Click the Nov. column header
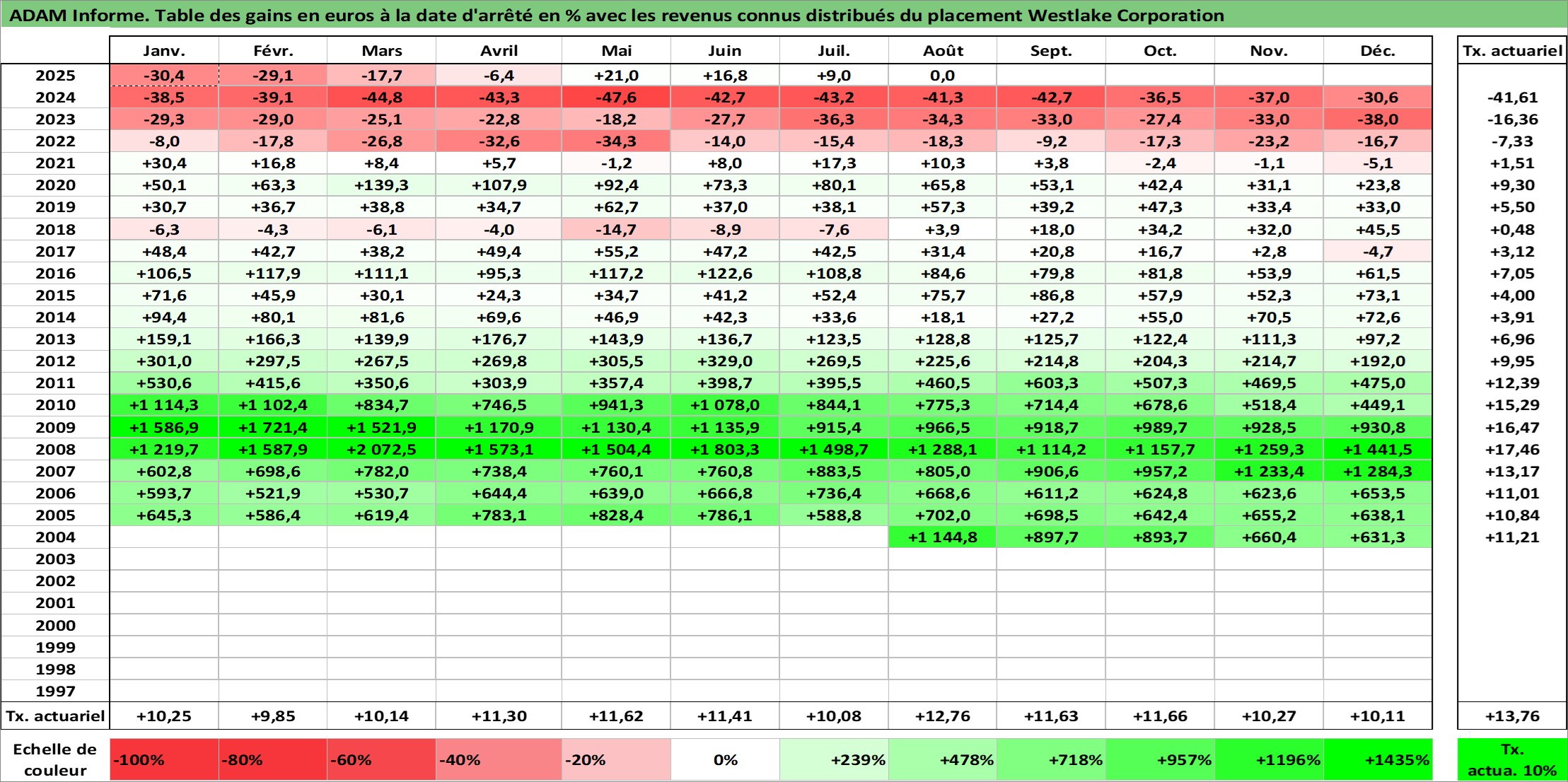 coord(1269,50)
